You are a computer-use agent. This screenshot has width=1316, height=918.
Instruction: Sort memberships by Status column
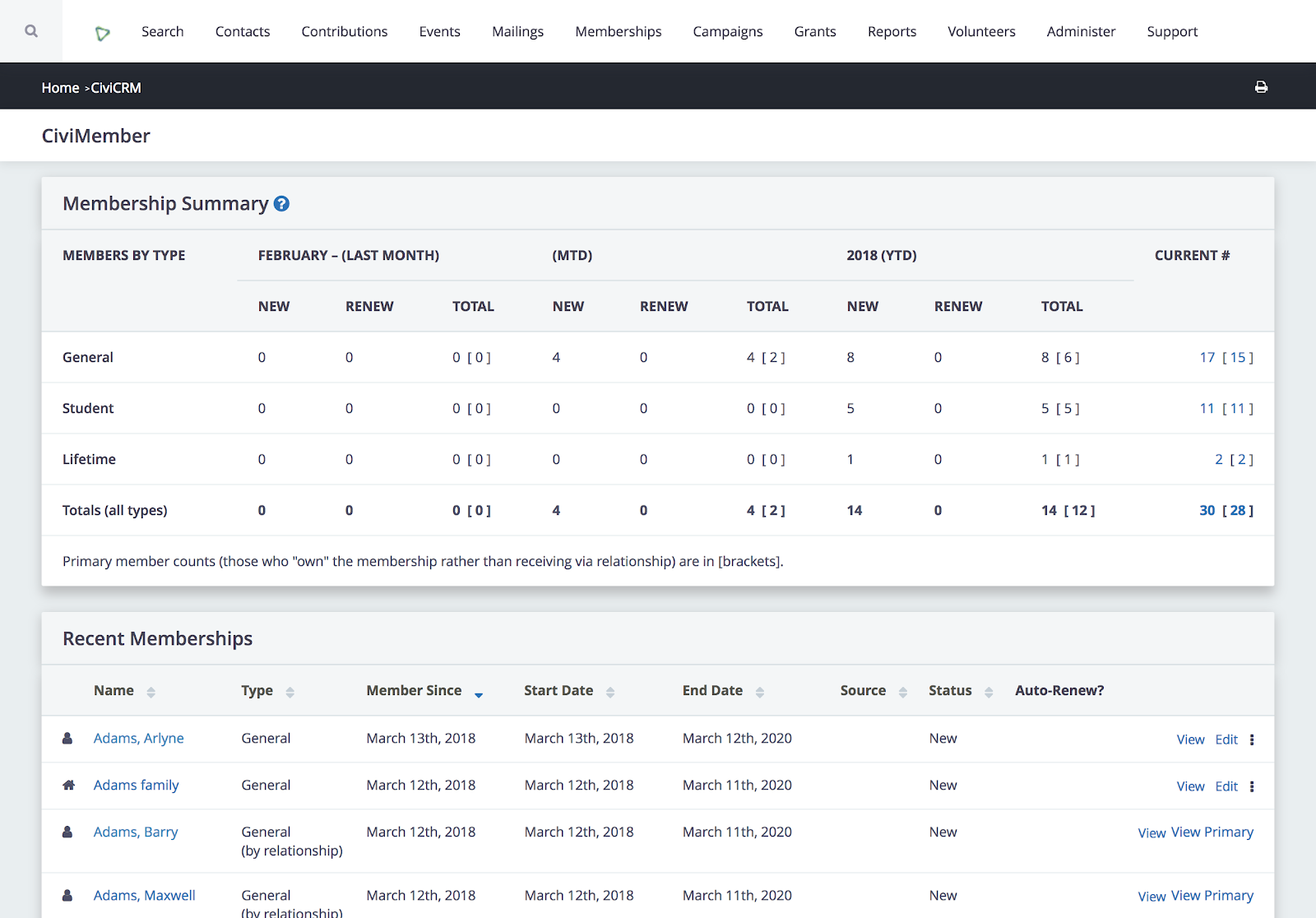(989, 693)
